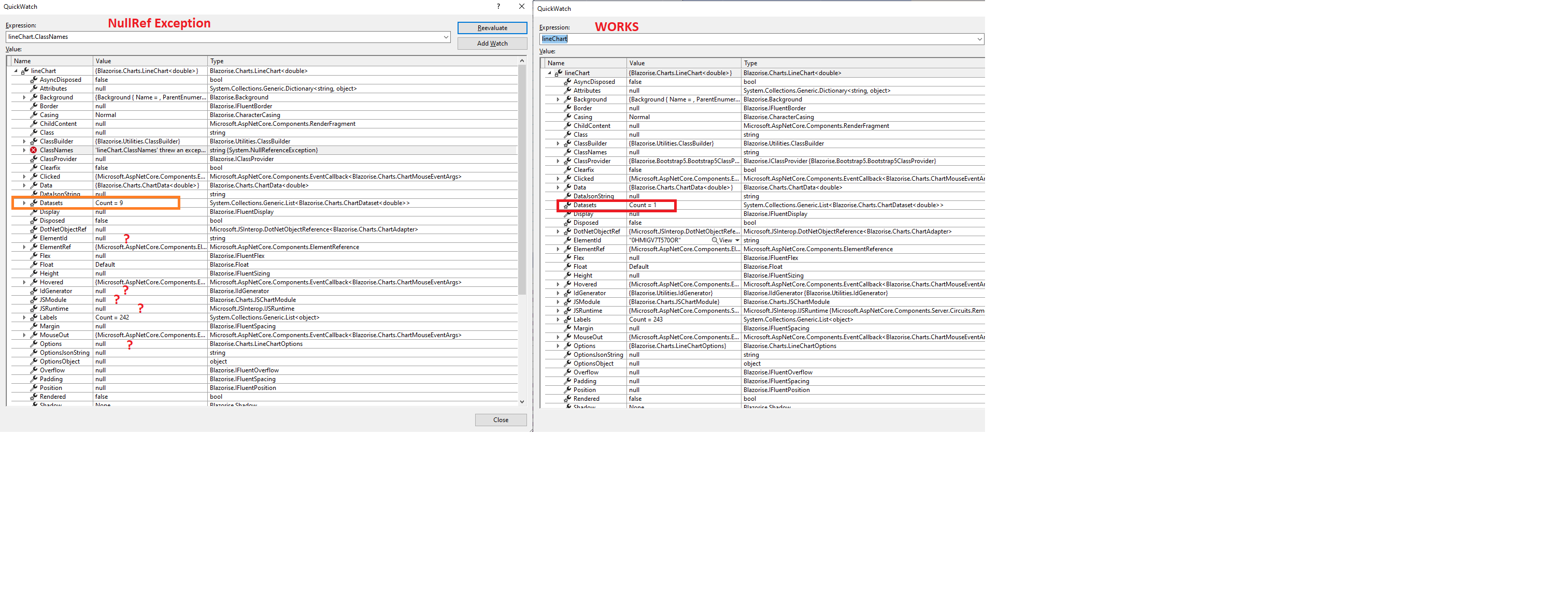Click the vertical scrollbar thumb in left window
Image resolution: width=1568 pixels, height=609 pixels.
coord(522,180)
